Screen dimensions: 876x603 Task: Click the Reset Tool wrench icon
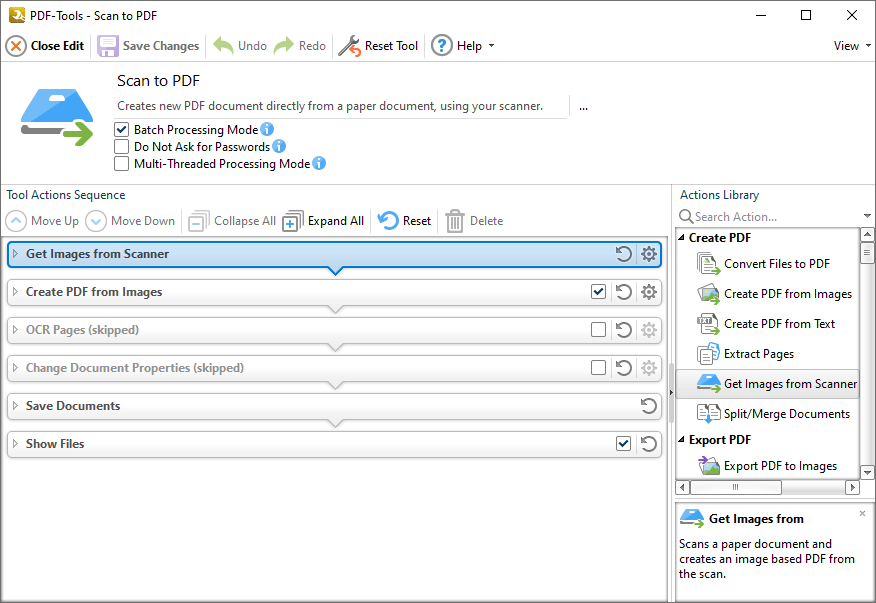(350, 46)
